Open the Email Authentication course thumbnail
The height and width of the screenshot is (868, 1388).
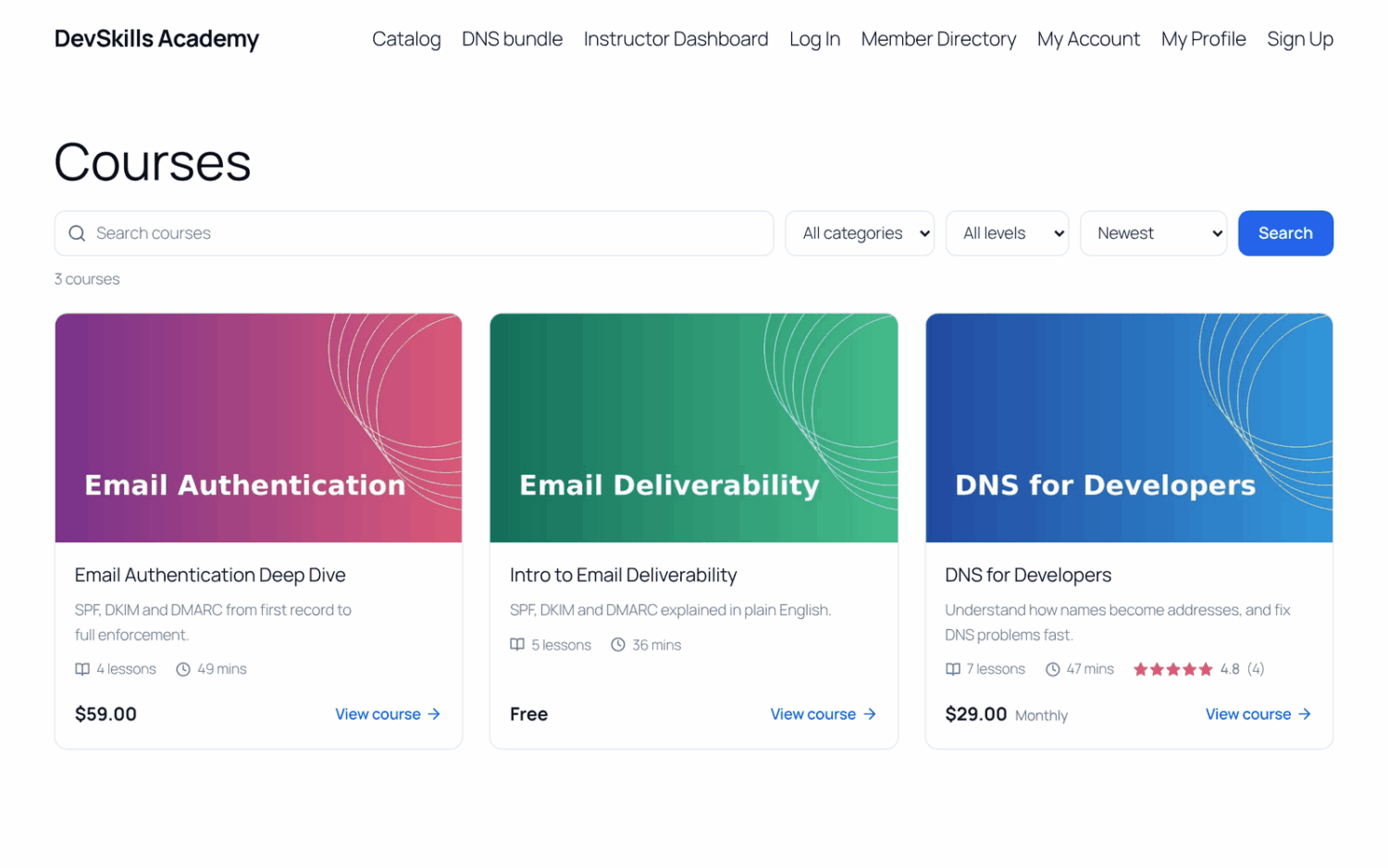click(x=259, y=428)
